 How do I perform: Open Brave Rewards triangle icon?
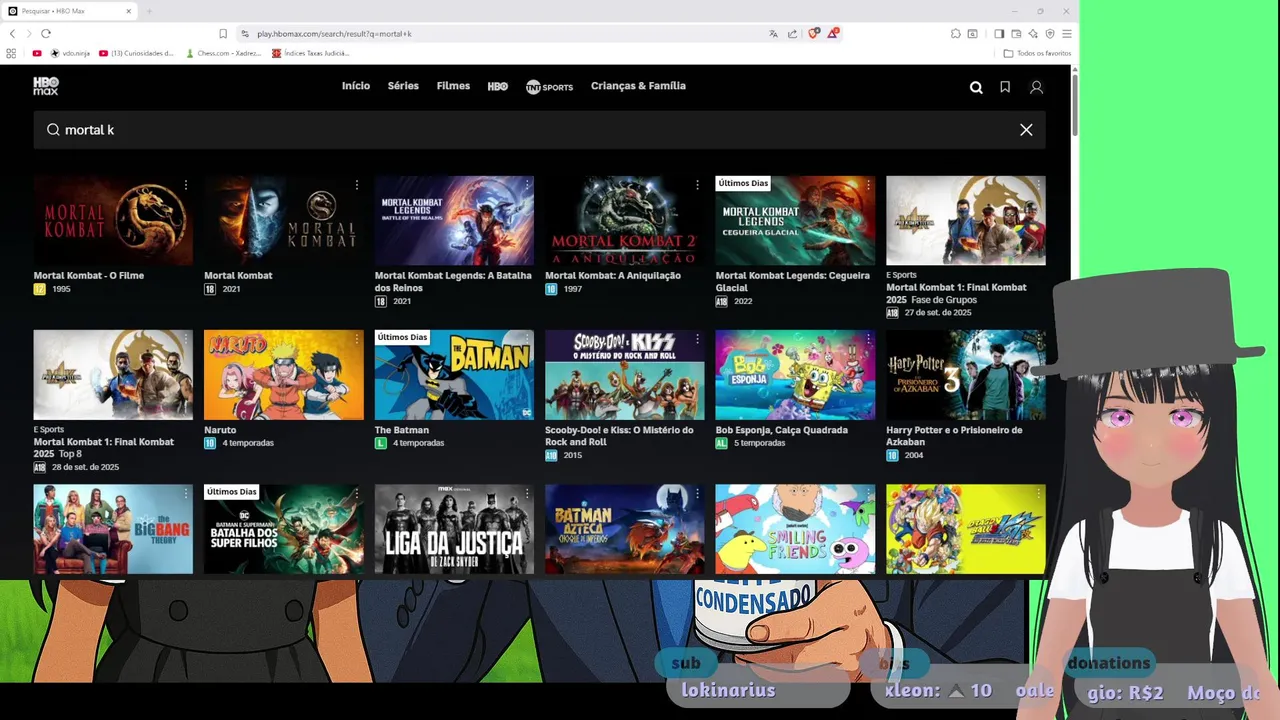833,33
